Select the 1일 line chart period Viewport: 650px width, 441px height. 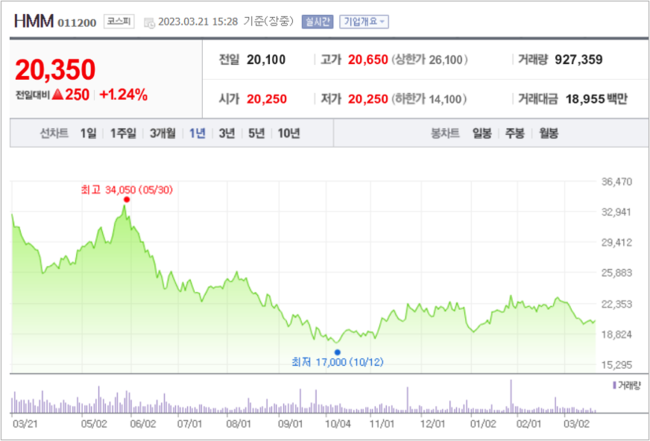point(88,133)
